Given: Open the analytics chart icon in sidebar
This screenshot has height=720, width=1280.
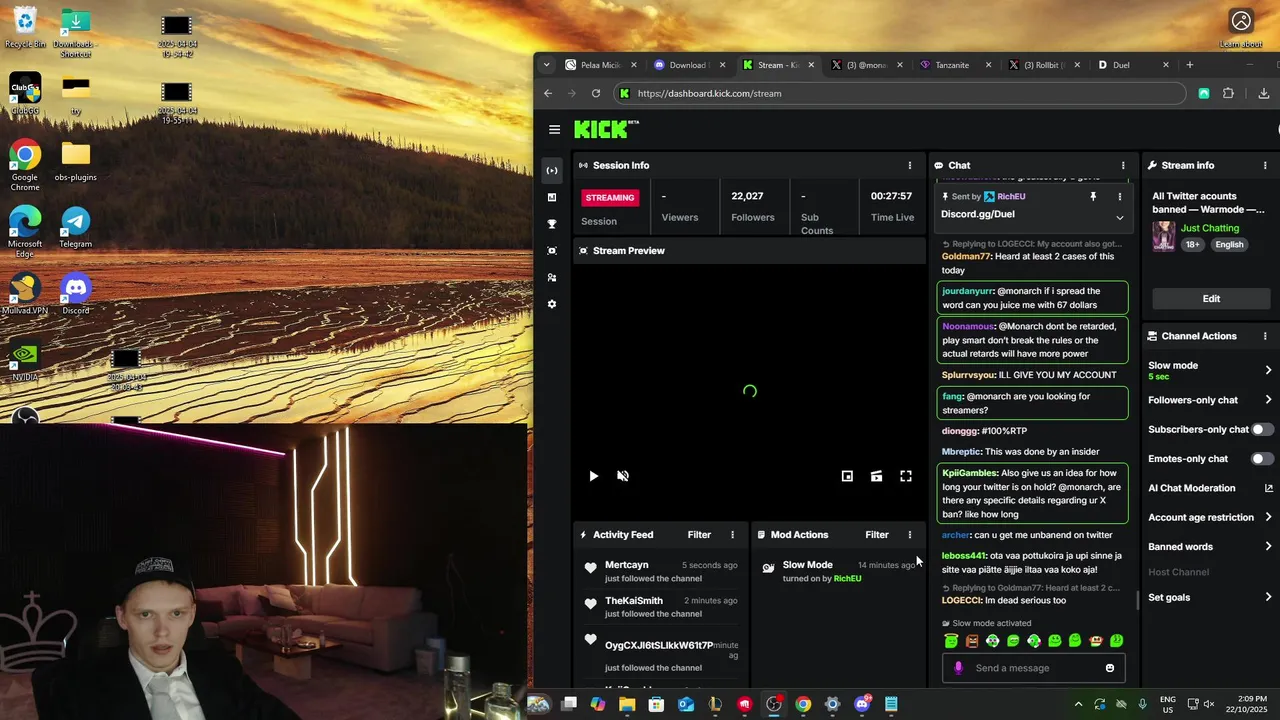Looking at the screenshot, I should point(552,197).
